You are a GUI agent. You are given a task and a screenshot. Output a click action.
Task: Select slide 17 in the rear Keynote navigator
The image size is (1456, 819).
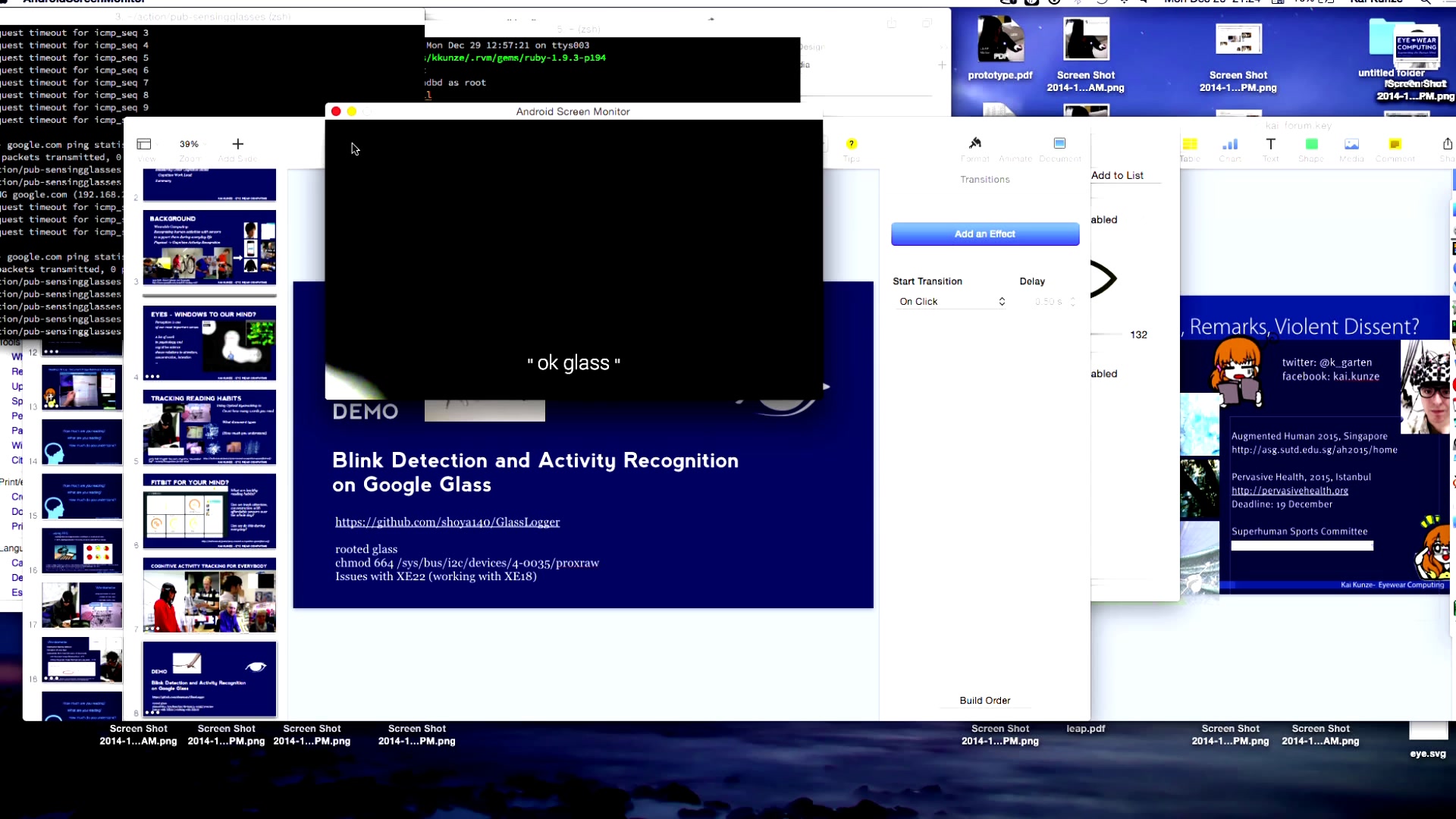pos(81,605)
